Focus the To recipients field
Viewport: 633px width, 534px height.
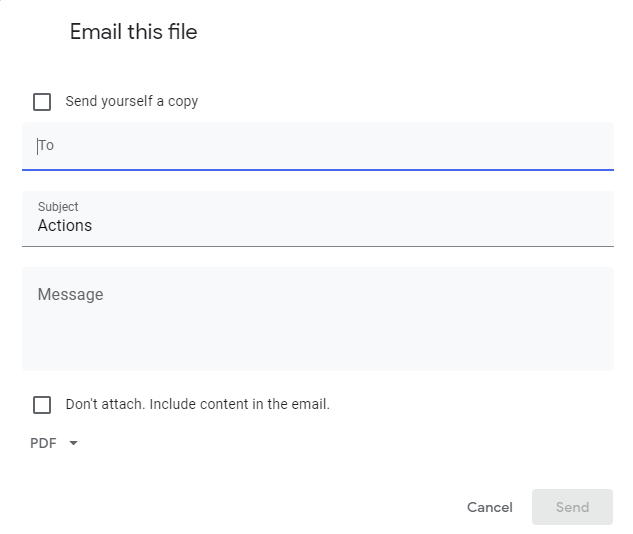[317, 146]
